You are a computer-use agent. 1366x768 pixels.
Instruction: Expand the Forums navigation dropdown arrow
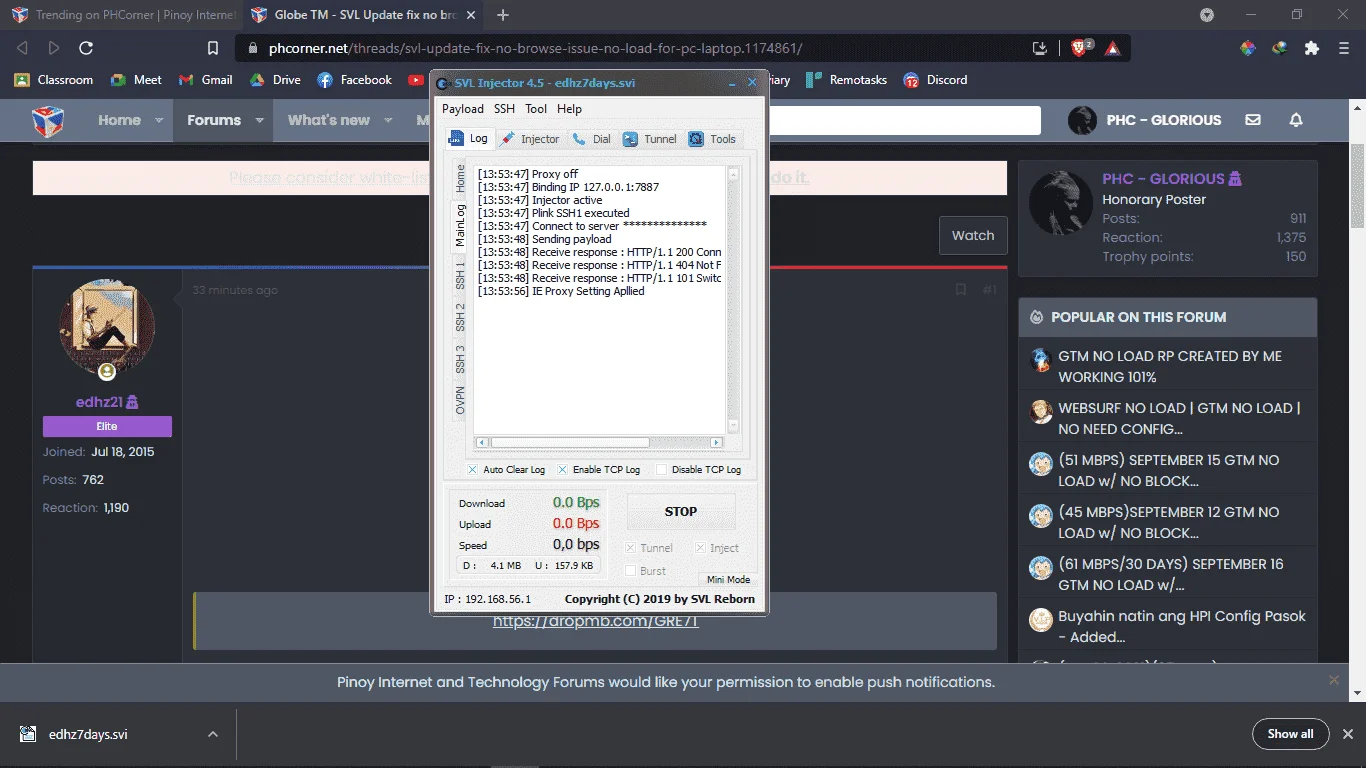pos(259,120)
